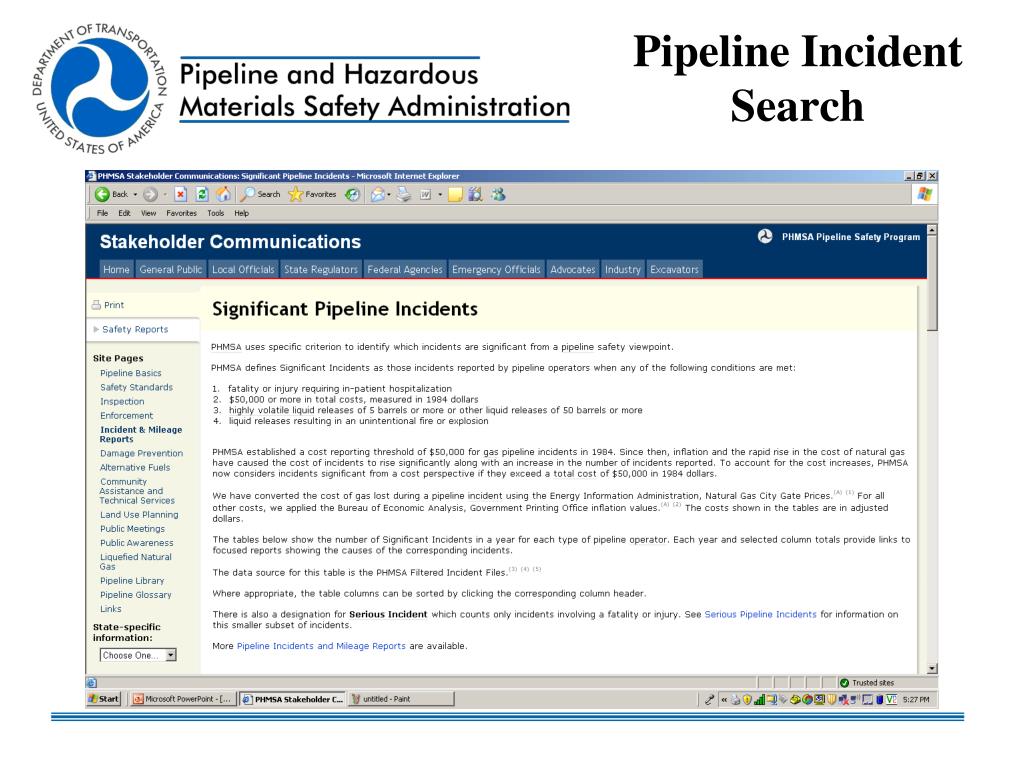The height and width of the screenshot is (768, 1024).
Task: Open the Public Awareness link
Action: [136, 543]
